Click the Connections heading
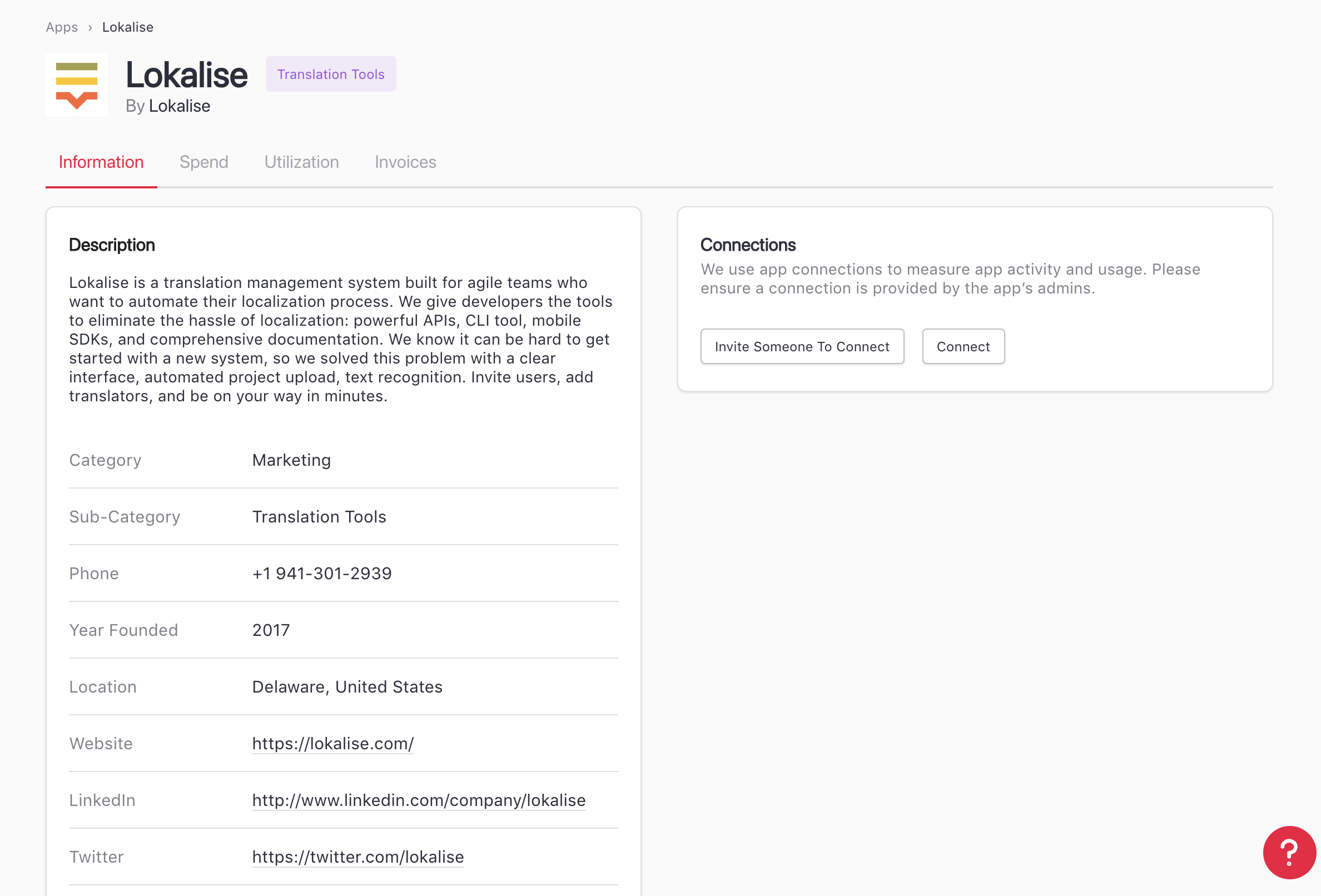The image size is (1321, 896). pos(747,245)
